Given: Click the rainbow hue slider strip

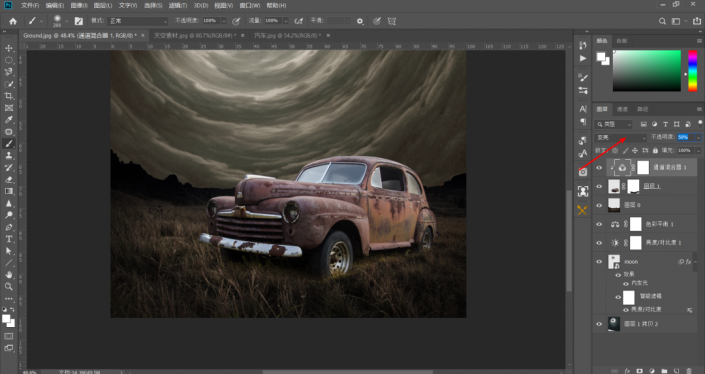Looking at the screenshot, I should pos(693,71).
